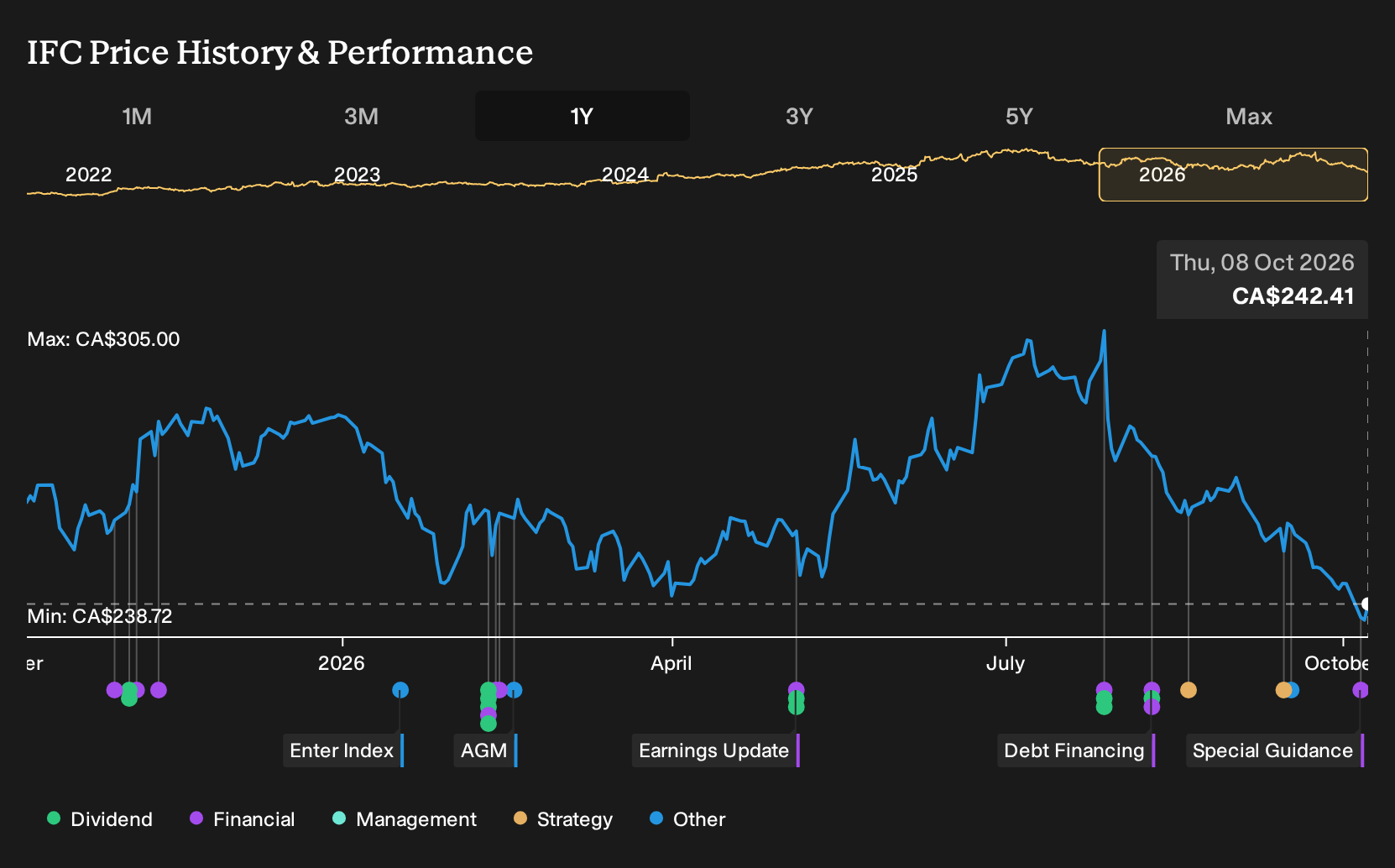Click the 2024 label in overview chart
This screenshot has width=1395, height=868.
pos(625,175)
